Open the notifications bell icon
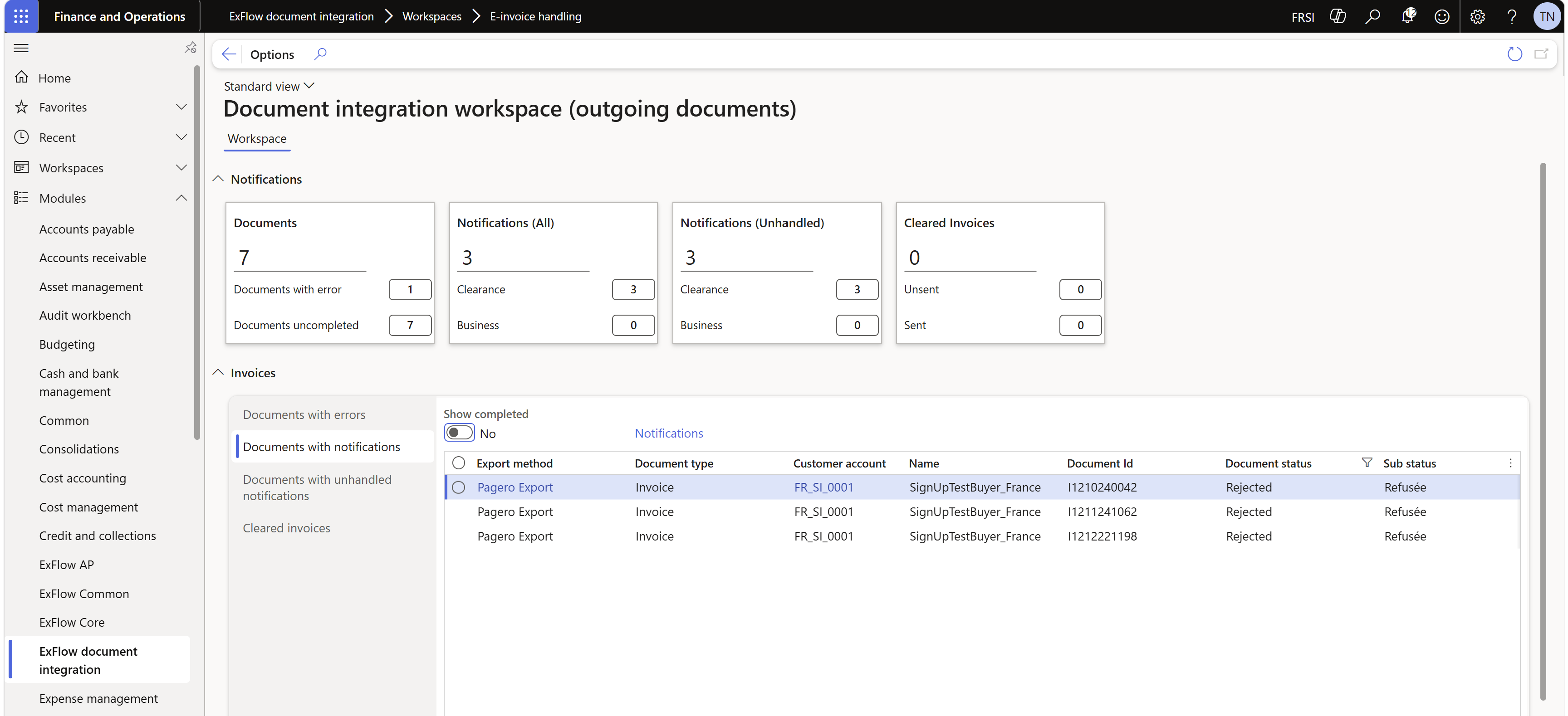 click(x=1408, y=16)
